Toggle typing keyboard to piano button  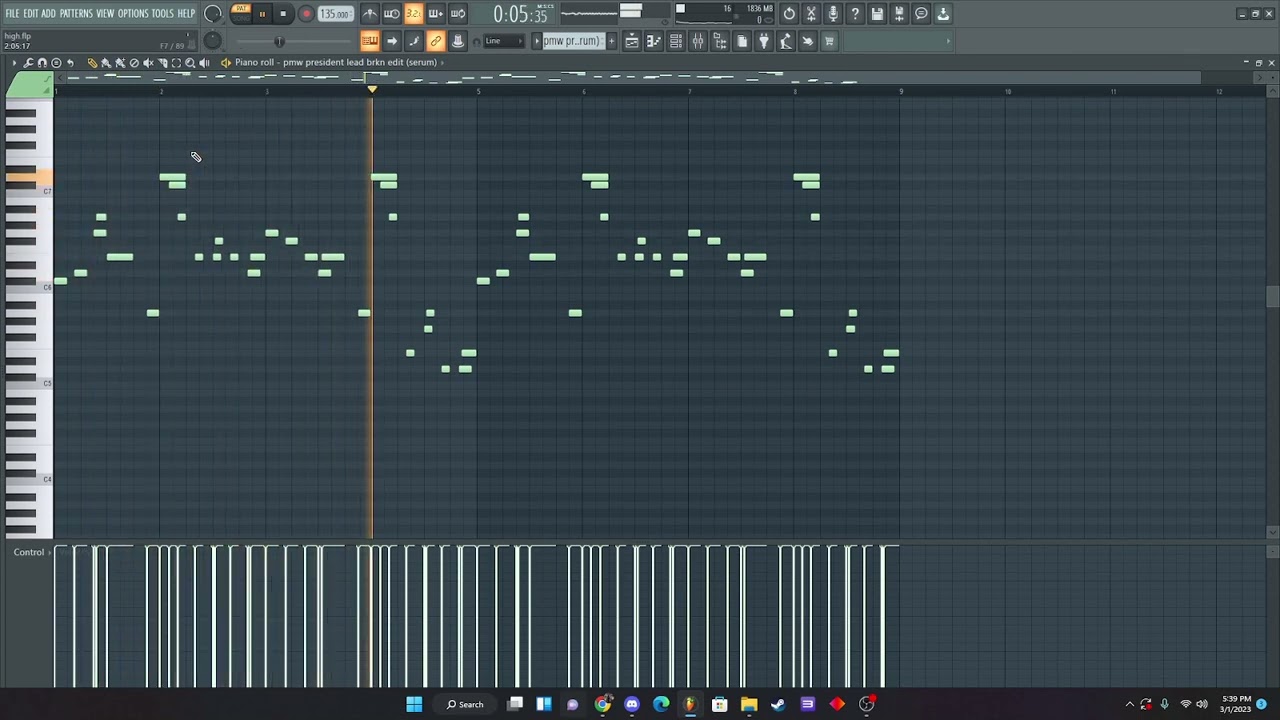coord(370,41)
